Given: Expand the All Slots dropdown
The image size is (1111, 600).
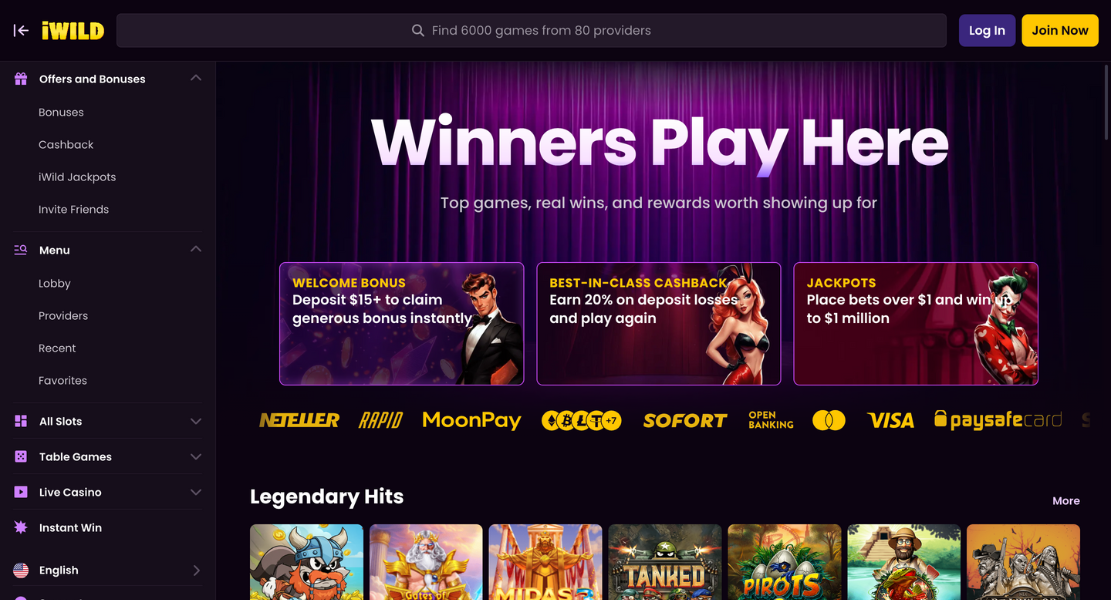Looking at the screenshot, I should (196, 421).
